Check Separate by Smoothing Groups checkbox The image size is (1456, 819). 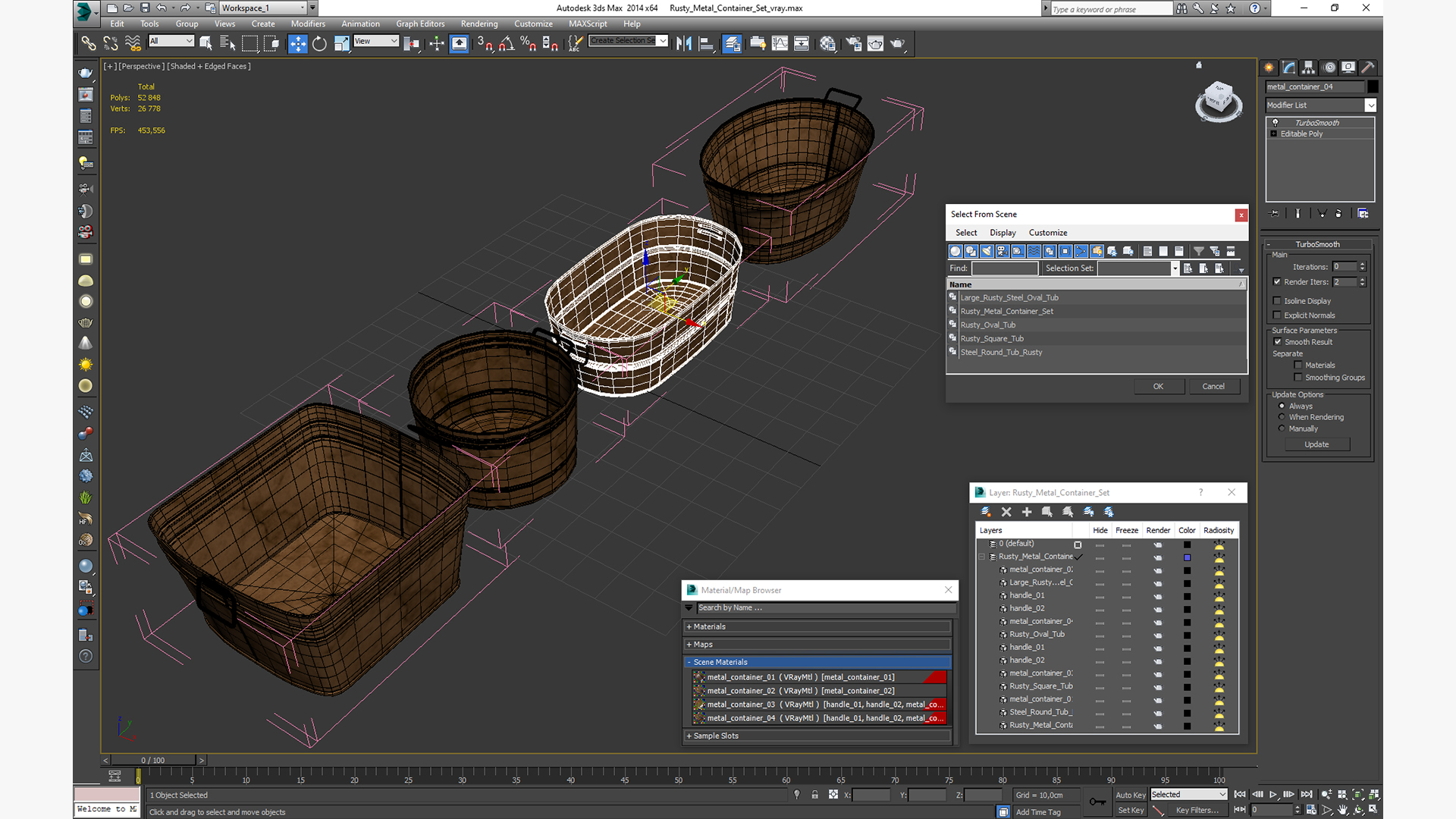click(x=1298, y=377)
